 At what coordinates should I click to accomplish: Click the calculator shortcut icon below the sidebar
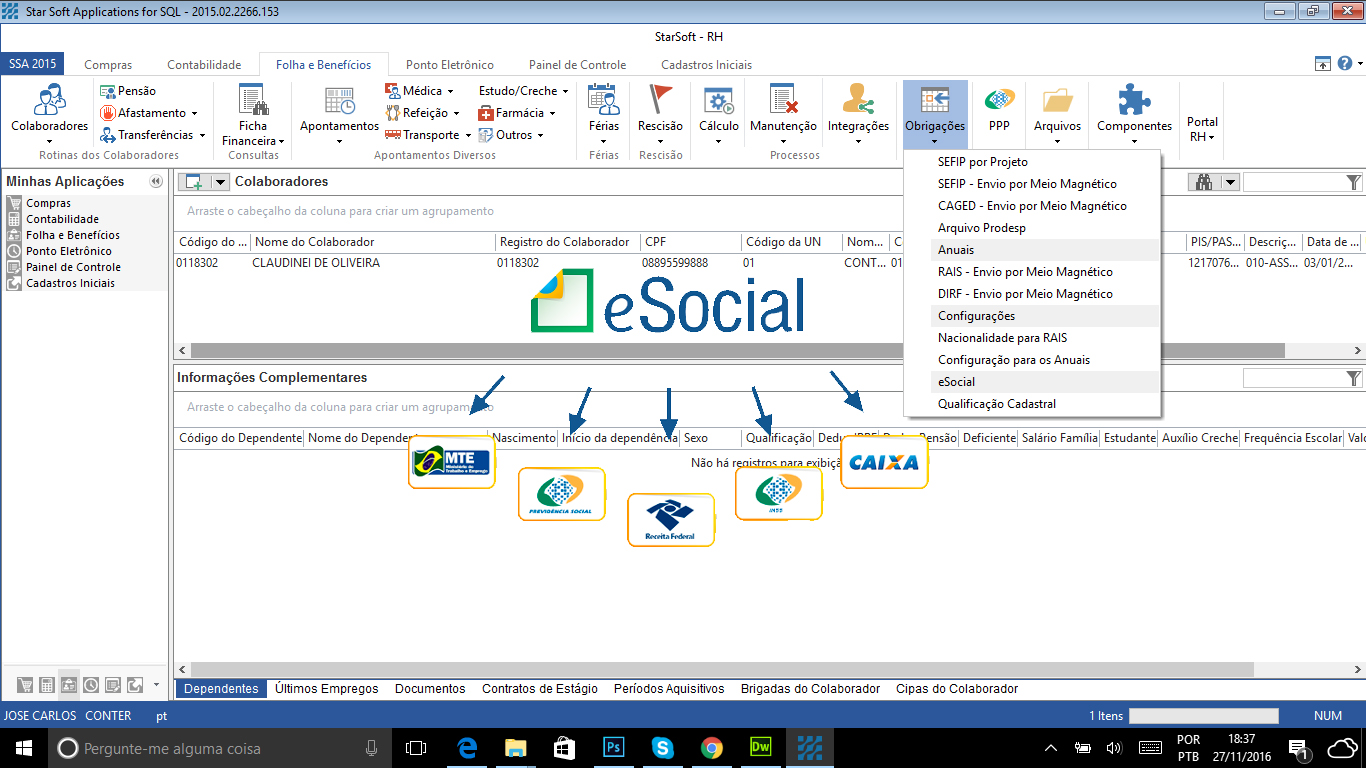point(47,685)
